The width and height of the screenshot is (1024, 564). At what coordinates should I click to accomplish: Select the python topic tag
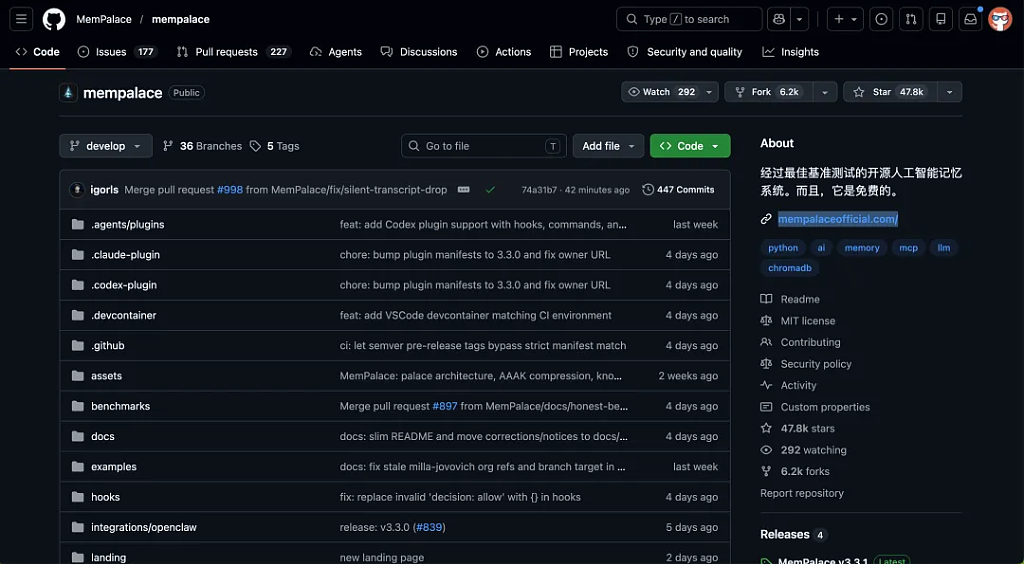click(x=783, y=248)
